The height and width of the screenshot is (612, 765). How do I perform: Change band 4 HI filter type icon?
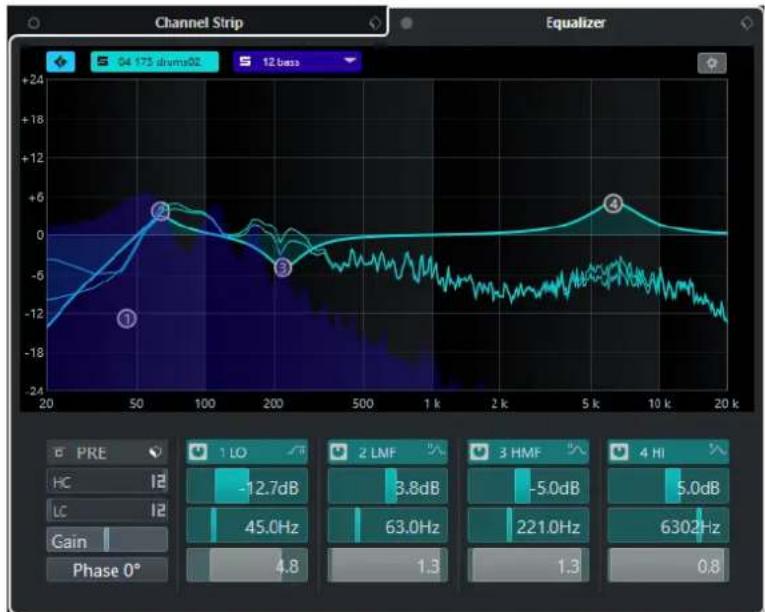coord(718,450)
